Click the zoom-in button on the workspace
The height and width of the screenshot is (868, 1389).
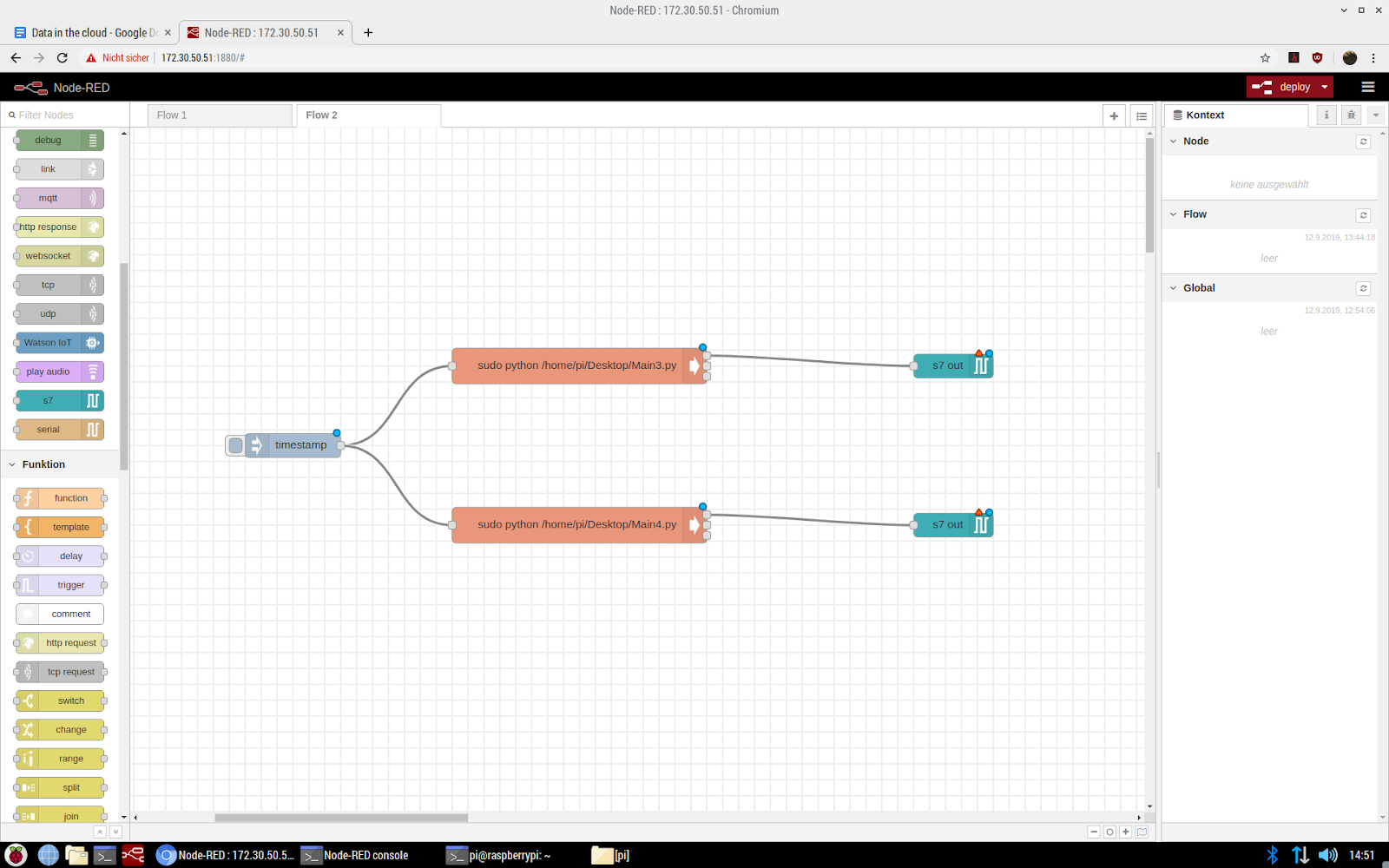click(1124, 831)
